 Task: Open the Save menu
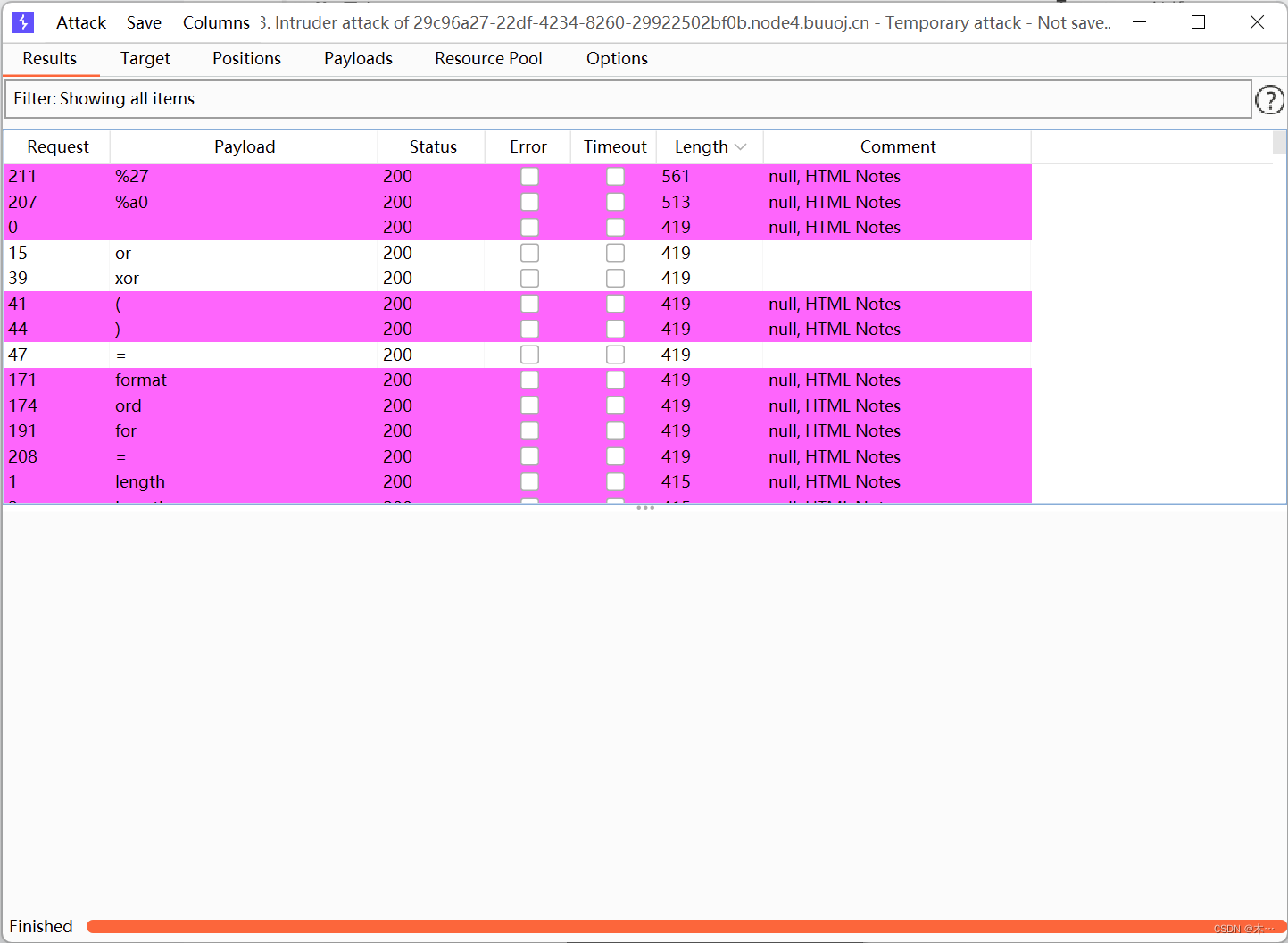[x=144, y=22]
